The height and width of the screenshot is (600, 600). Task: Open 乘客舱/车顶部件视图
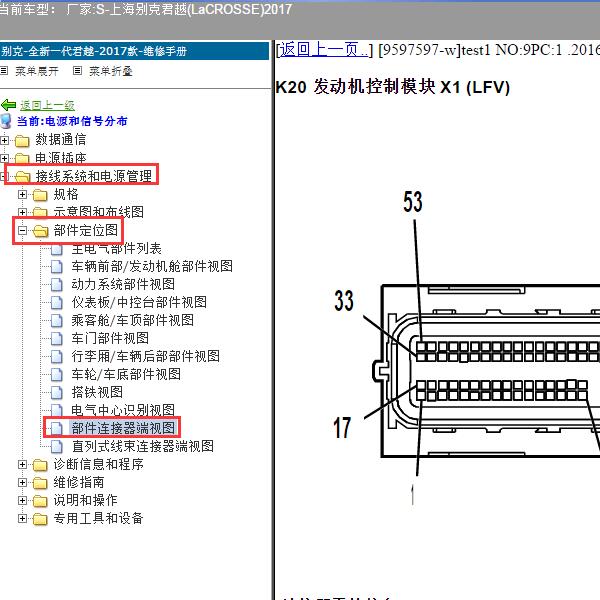[x=132, y=320]
